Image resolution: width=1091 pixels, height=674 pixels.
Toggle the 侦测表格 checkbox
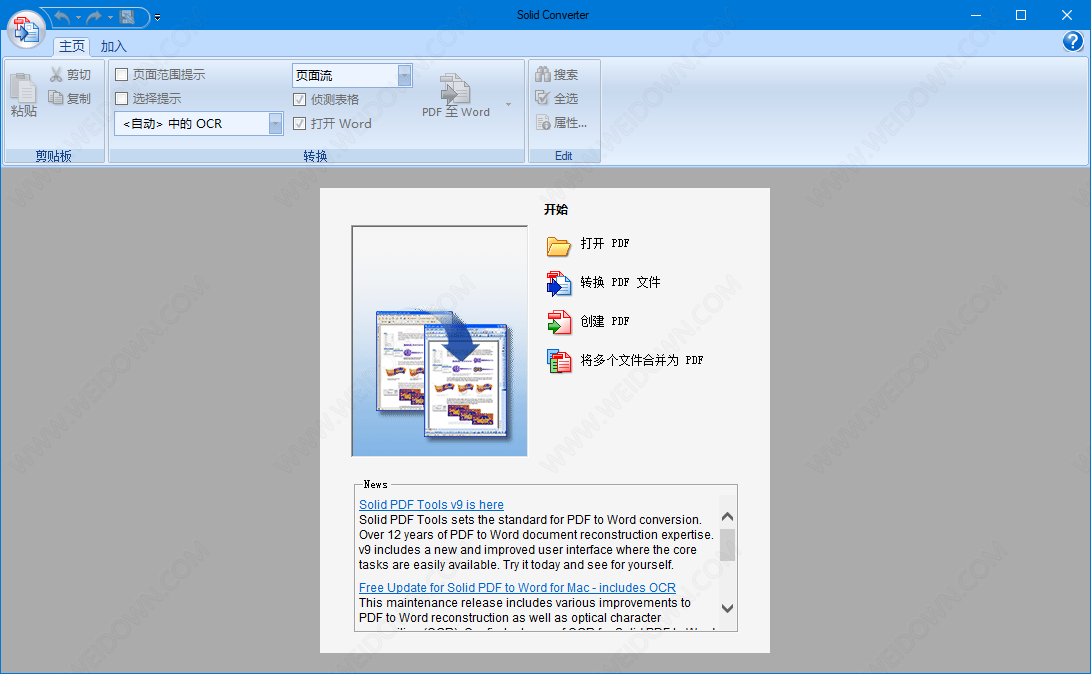[299, 99]
